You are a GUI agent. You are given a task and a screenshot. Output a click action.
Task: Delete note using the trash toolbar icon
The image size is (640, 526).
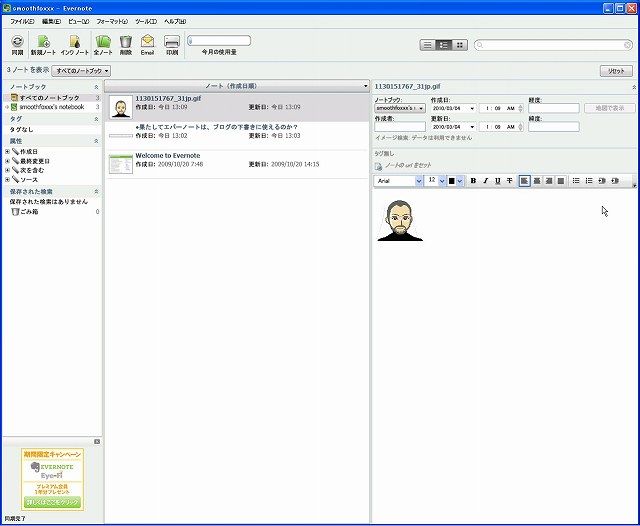coord(126,45)
